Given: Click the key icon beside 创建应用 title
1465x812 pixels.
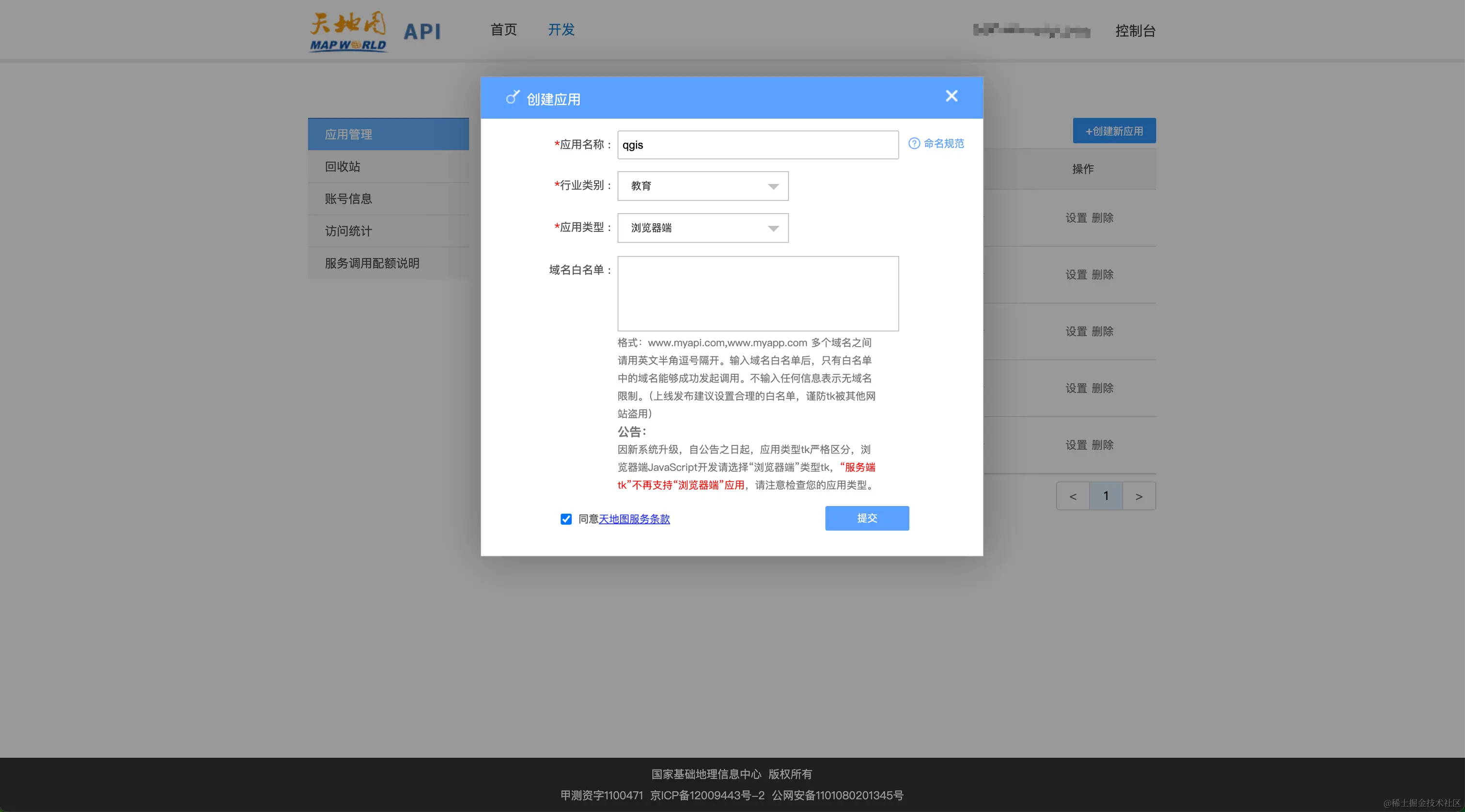Looking at the screenshot, I should coord(513,97).
